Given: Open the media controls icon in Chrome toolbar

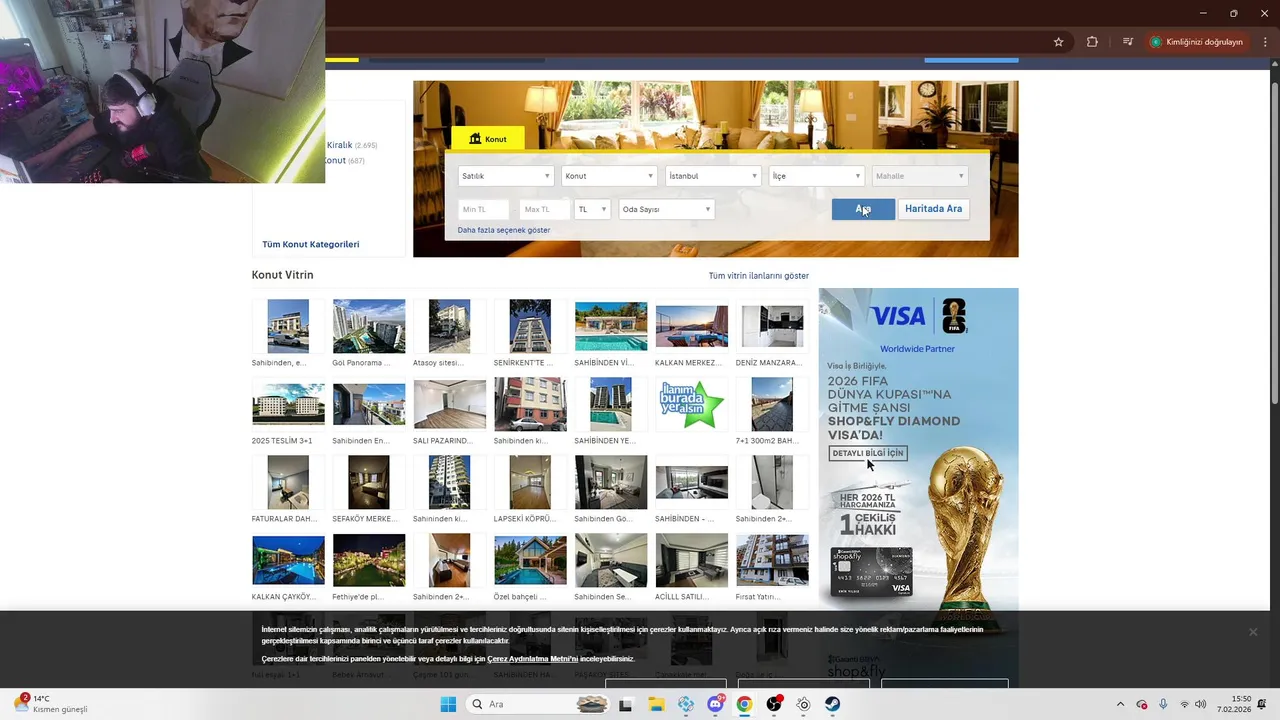Looking at the screenshot, I should [1128, 42].
